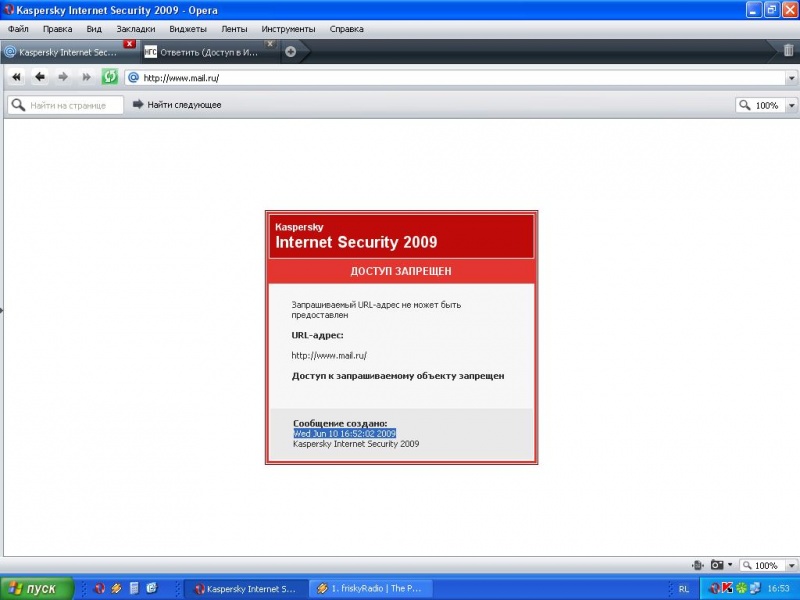Viewport: 800px width, 600px height.
Task: Click the Fast Forward navigation button
Action: (86, 77)
